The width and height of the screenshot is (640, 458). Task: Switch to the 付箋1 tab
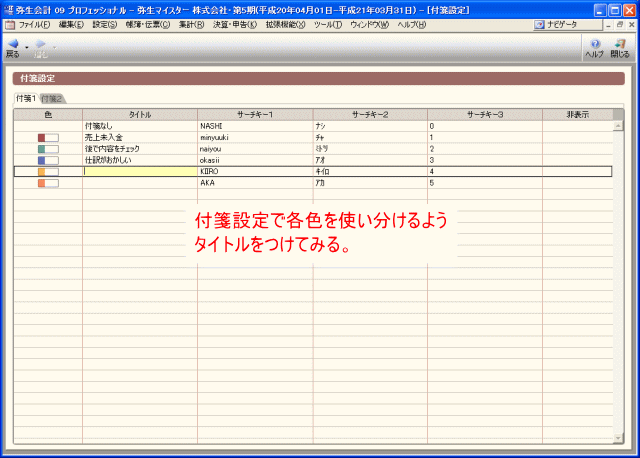click(x=26, y=98)
